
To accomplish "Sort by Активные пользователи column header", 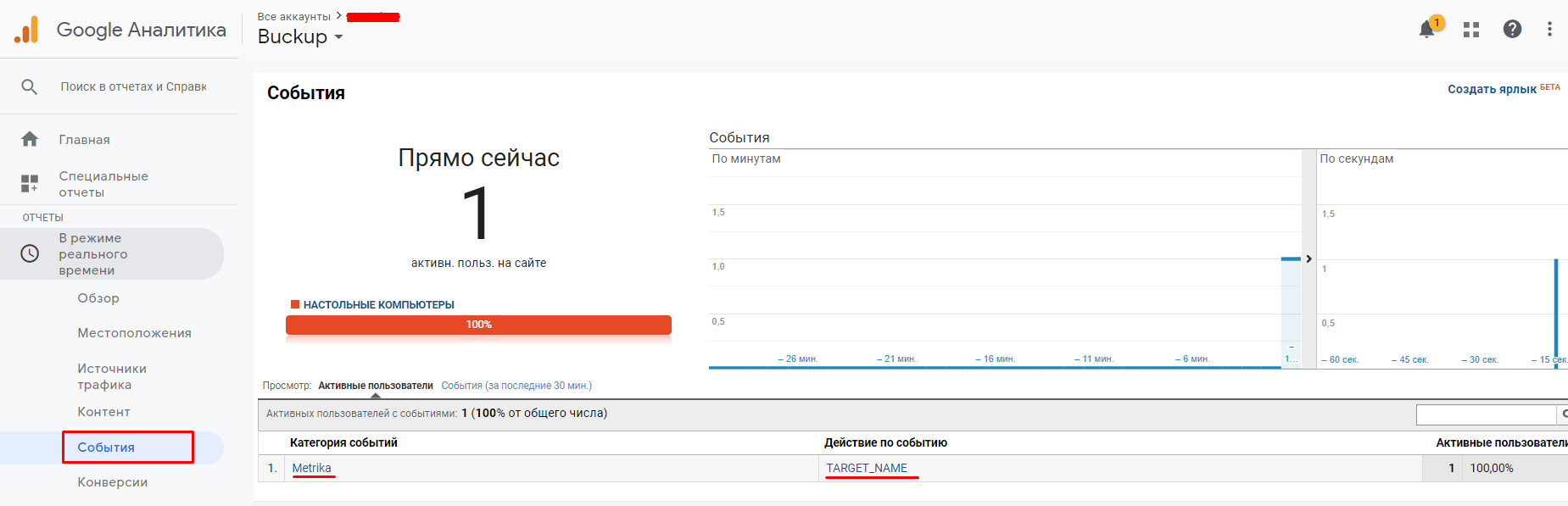I will pyautogui.click(x=1502, y=442).
